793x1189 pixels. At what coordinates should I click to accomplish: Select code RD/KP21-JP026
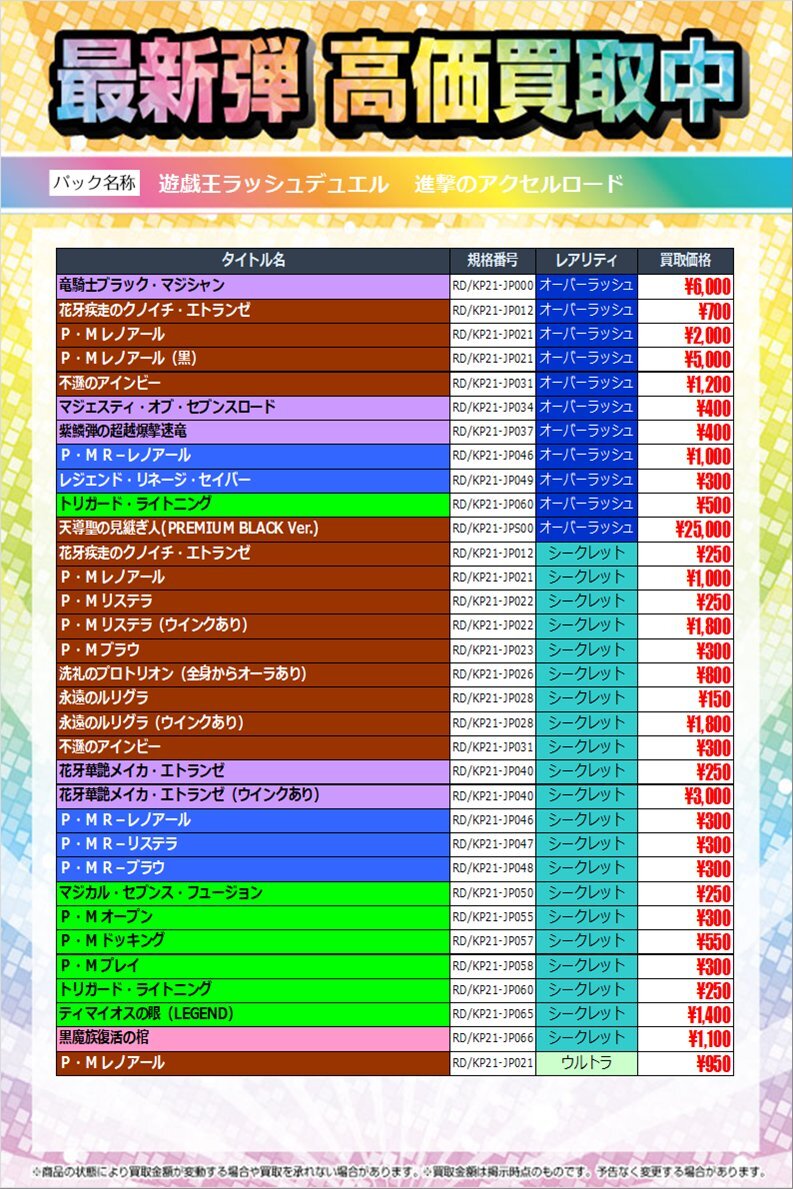click(493, 674)
